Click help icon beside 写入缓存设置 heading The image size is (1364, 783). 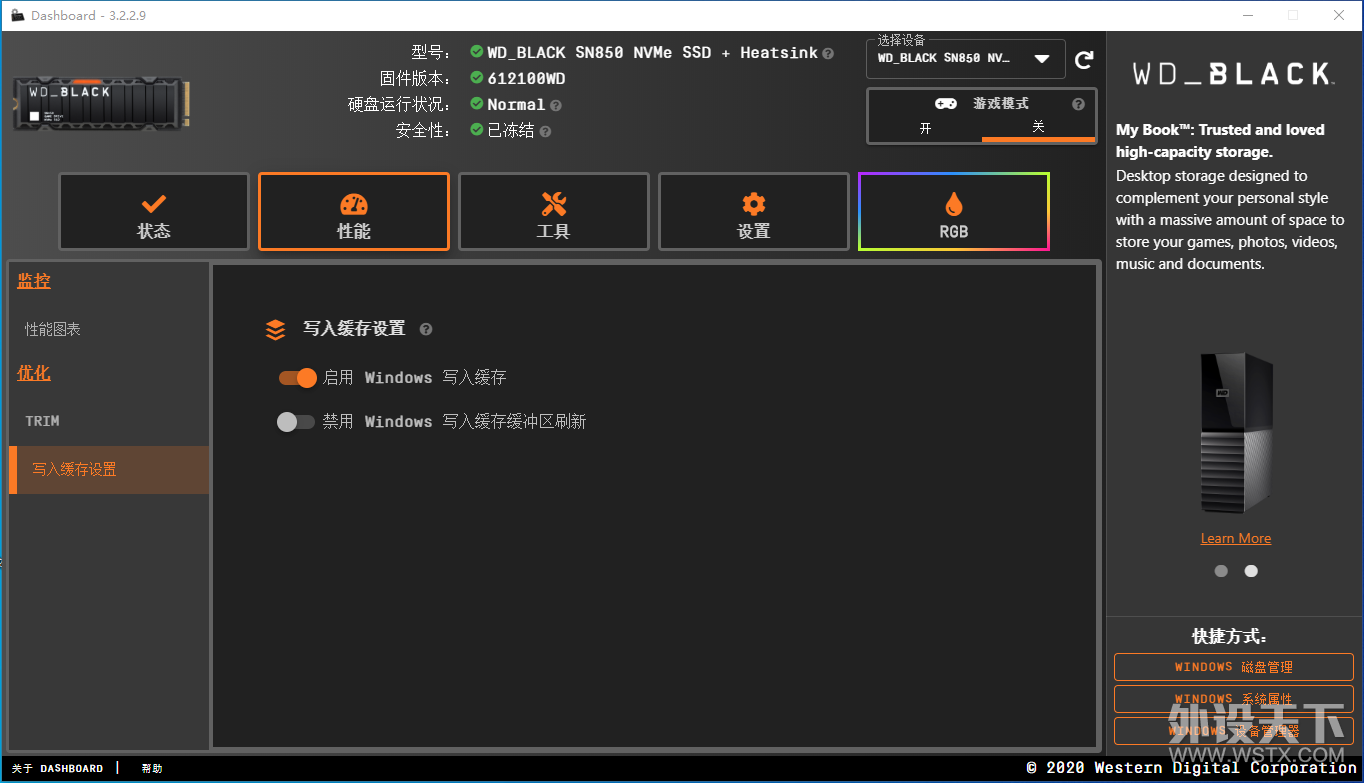(x=426, y=329)
